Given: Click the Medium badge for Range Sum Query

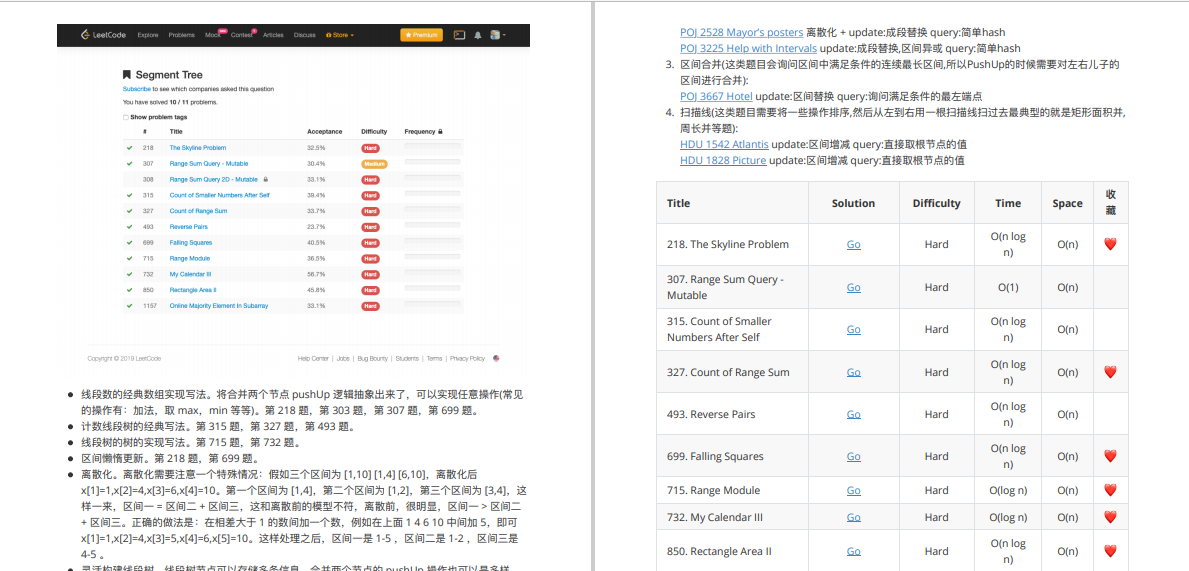Looking at the screenshot, I should [x=375, y=164].
